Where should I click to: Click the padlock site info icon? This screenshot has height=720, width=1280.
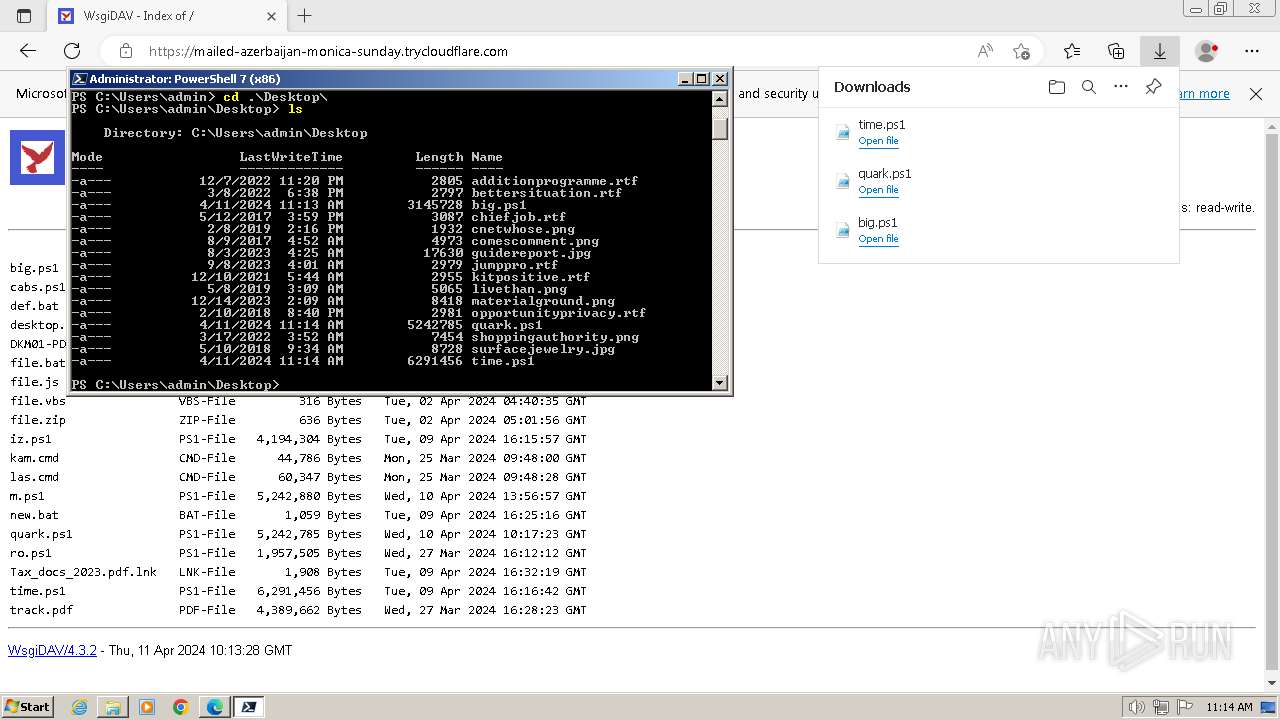point(126,51)
